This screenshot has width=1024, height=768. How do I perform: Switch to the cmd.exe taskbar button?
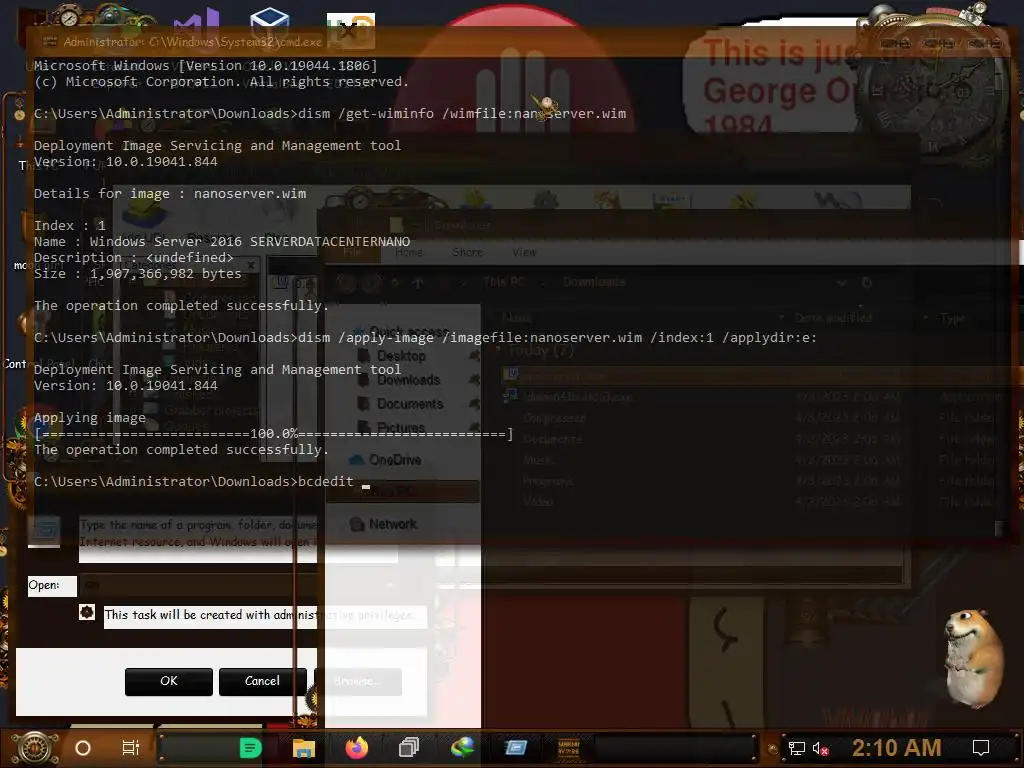coord(569,748)
